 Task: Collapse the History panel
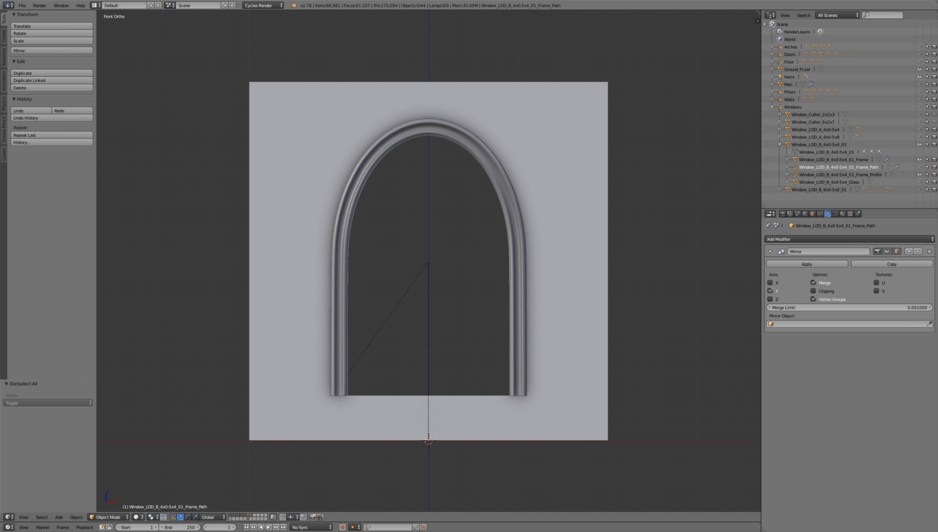14,99
